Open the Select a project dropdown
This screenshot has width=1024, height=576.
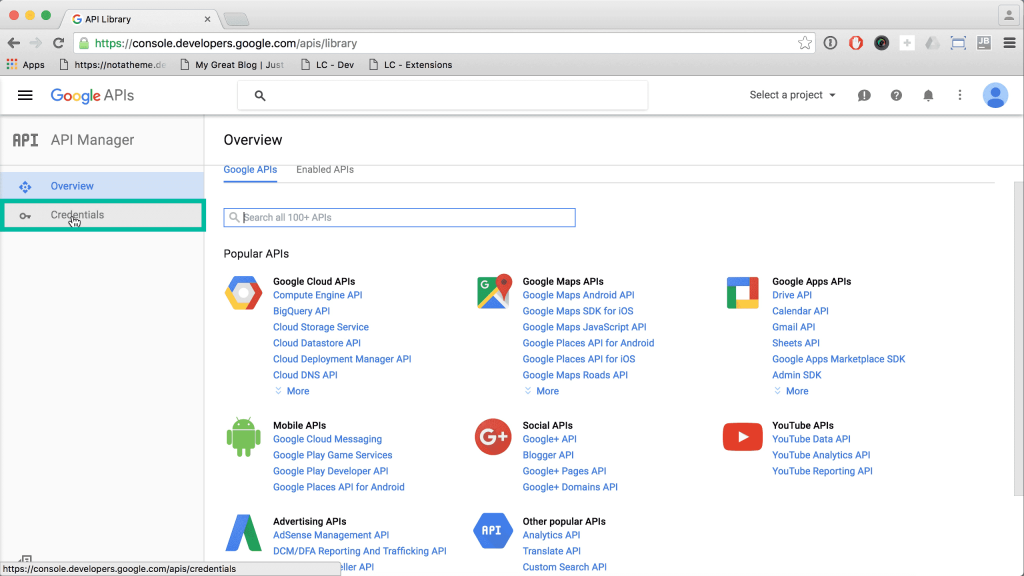(792, 95)
